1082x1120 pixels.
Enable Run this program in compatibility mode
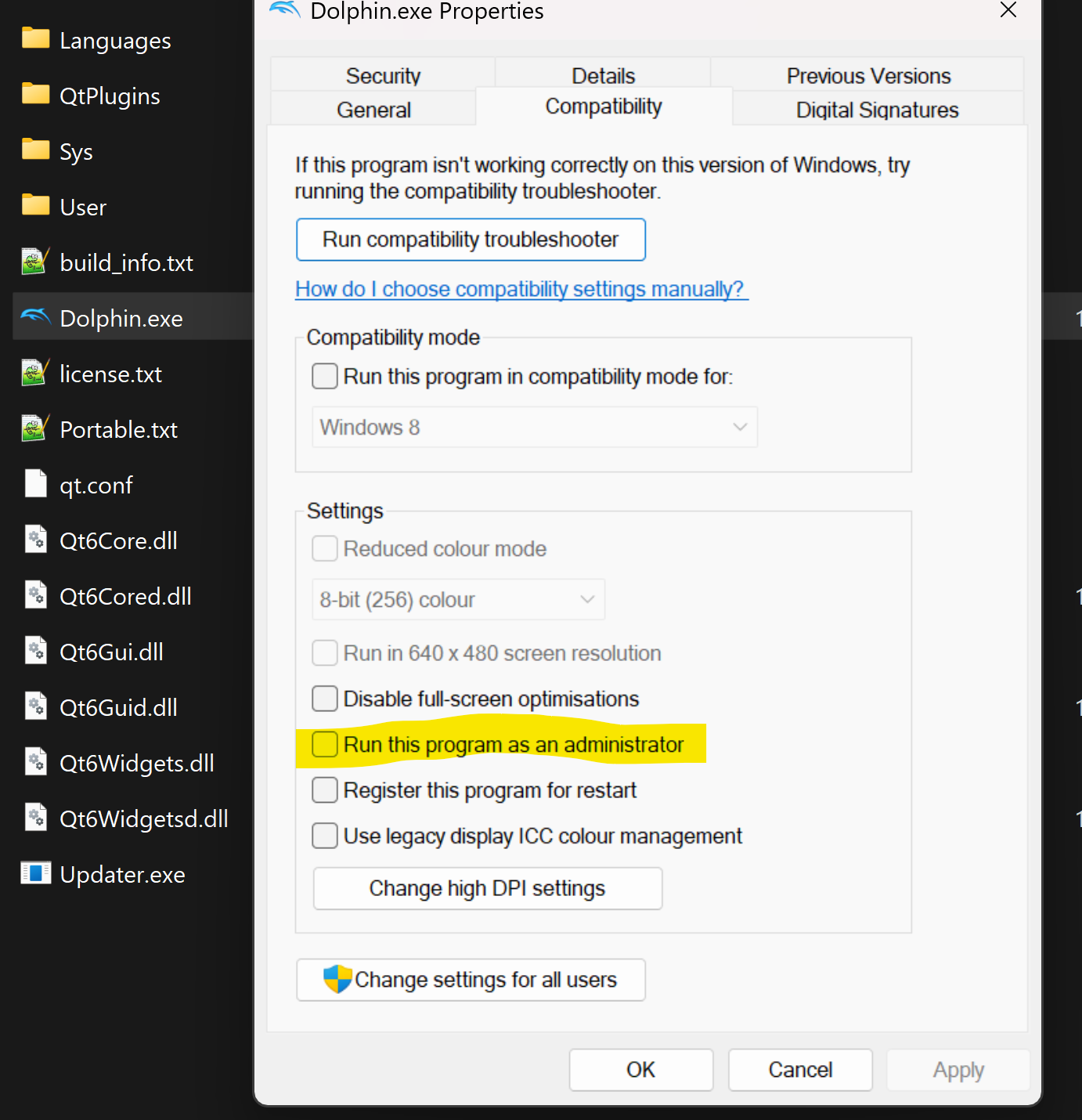[x=325, y=376]
